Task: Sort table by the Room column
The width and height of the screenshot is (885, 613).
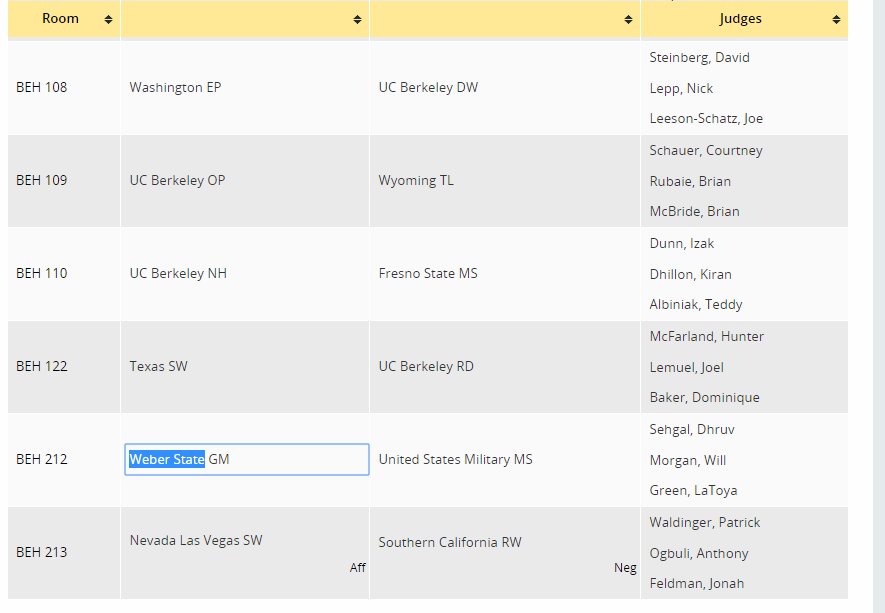Action: click(108, 20)
